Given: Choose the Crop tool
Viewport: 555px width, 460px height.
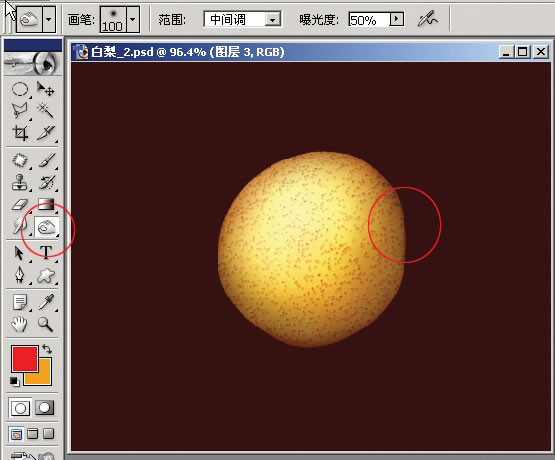Looking at the screenshot, I should tap(20, 133).
